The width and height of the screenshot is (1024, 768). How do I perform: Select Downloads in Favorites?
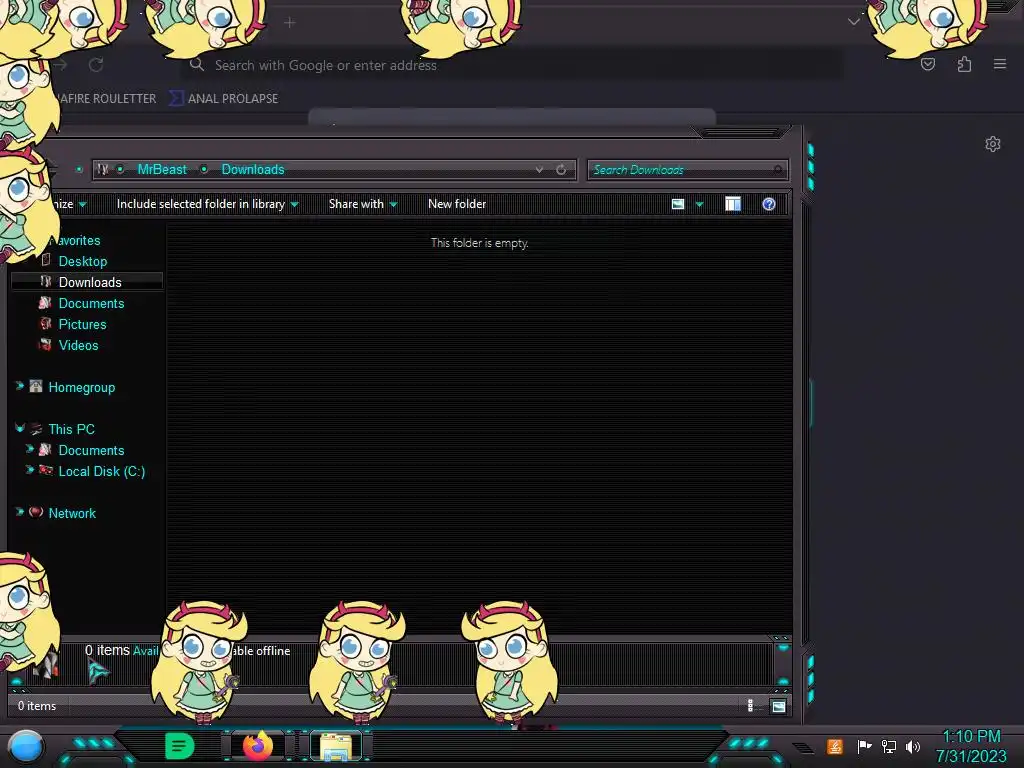coord(90,282)
